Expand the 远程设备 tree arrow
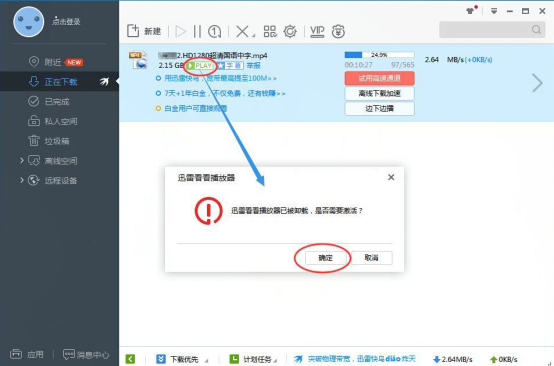The image size is (554, 366). (22, 181)
